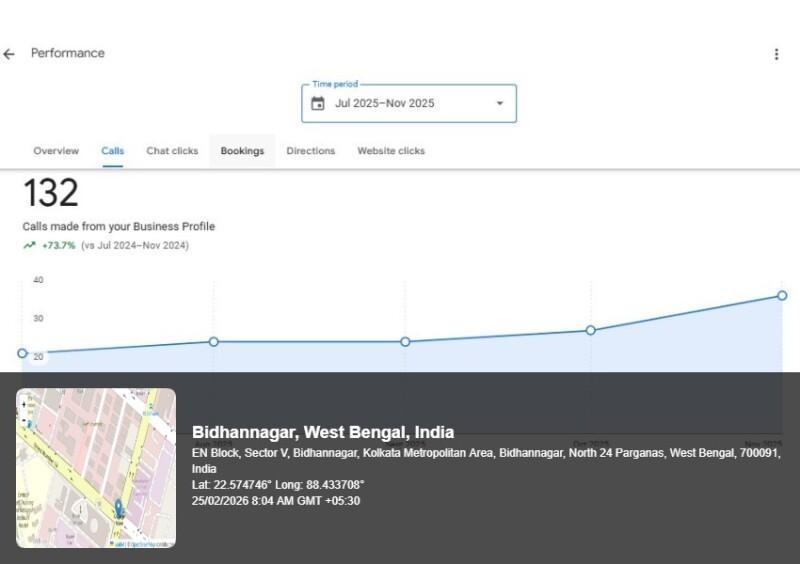Screen dimensions: 800x564
Task: Click the second data point on the line chart
Action: pyautogui.click(x=213, y=342)
